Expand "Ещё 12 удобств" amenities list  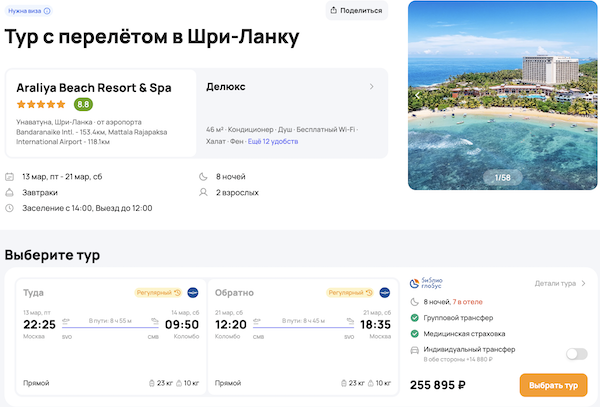tap(273, 142)
